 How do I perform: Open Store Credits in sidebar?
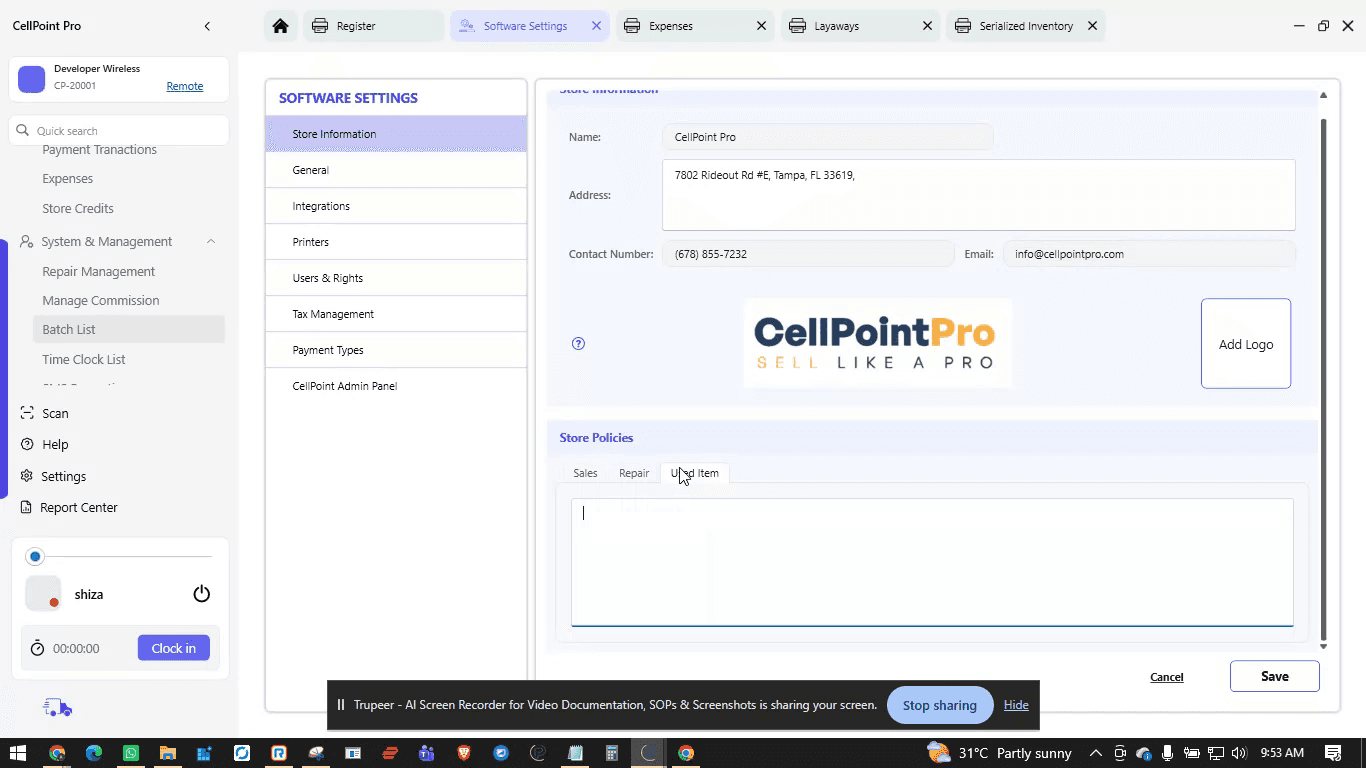pos(78,209)
